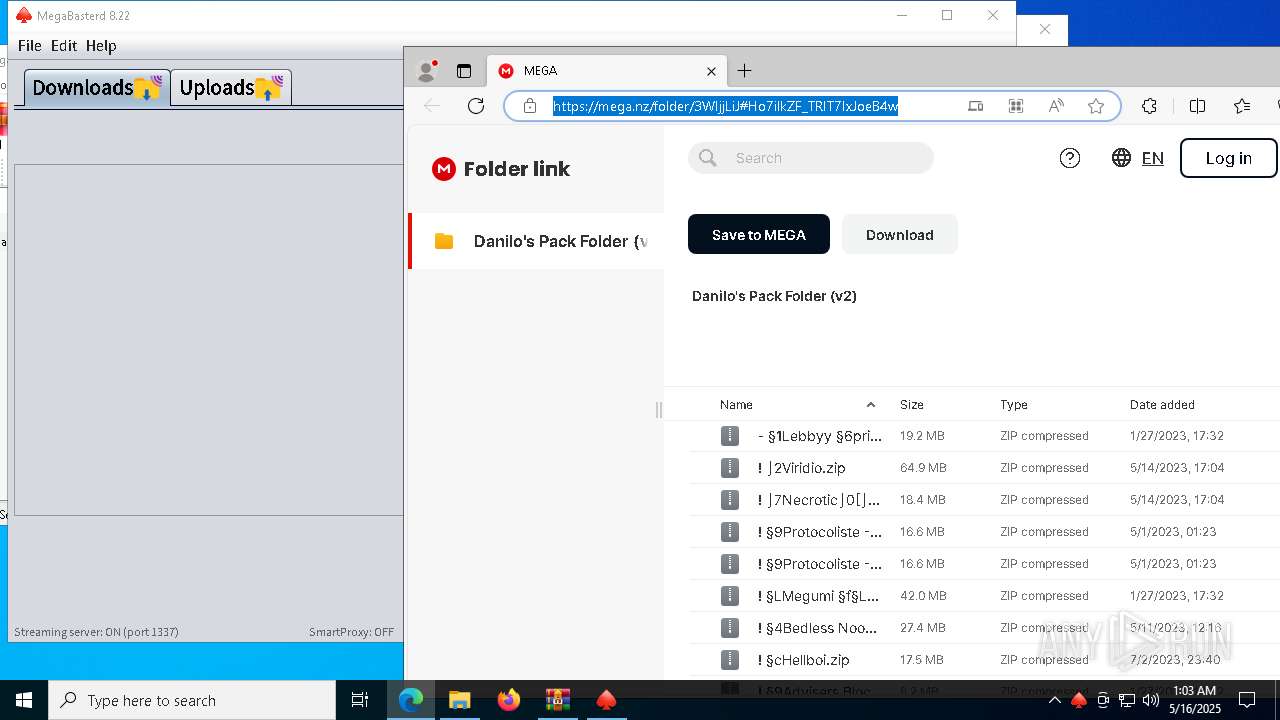1280x720 pixels.
Task: Add page to favorites star
Action: click(x=1096, y=106)
